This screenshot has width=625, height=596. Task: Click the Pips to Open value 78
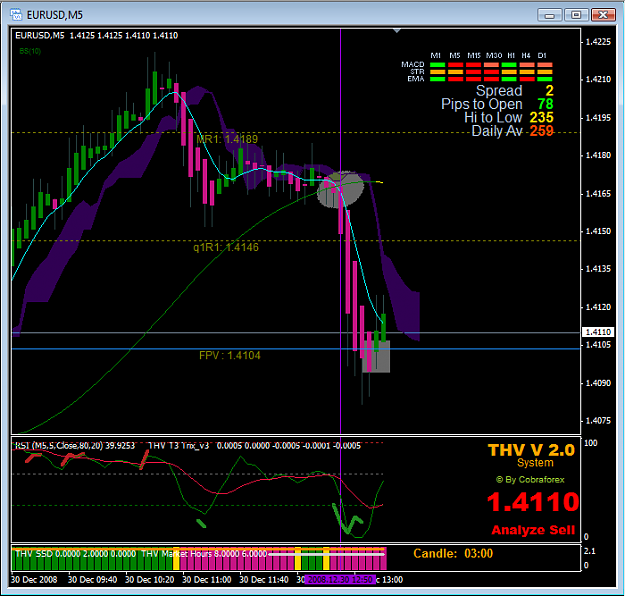click(x=545, y=104)
